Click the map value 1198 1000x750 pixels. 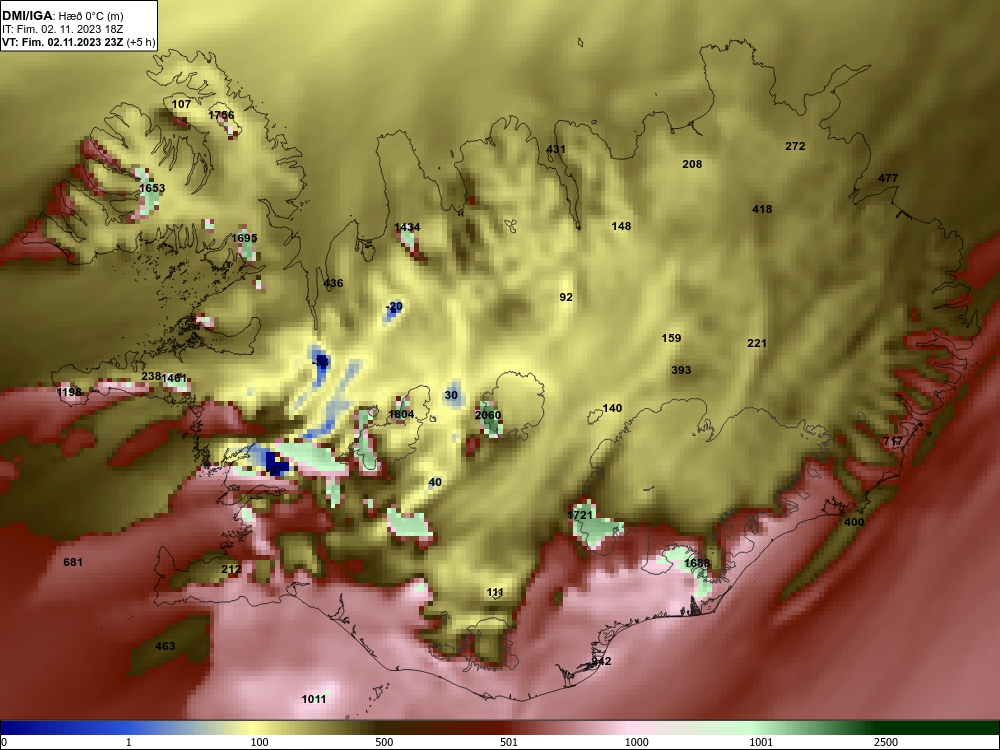click(69, 392)
